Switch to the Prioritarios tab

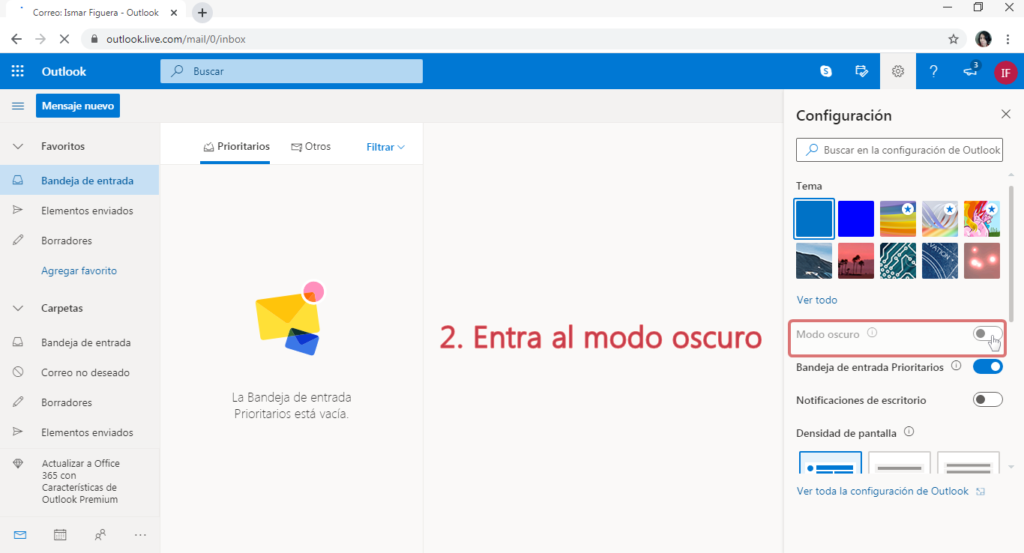236,146
